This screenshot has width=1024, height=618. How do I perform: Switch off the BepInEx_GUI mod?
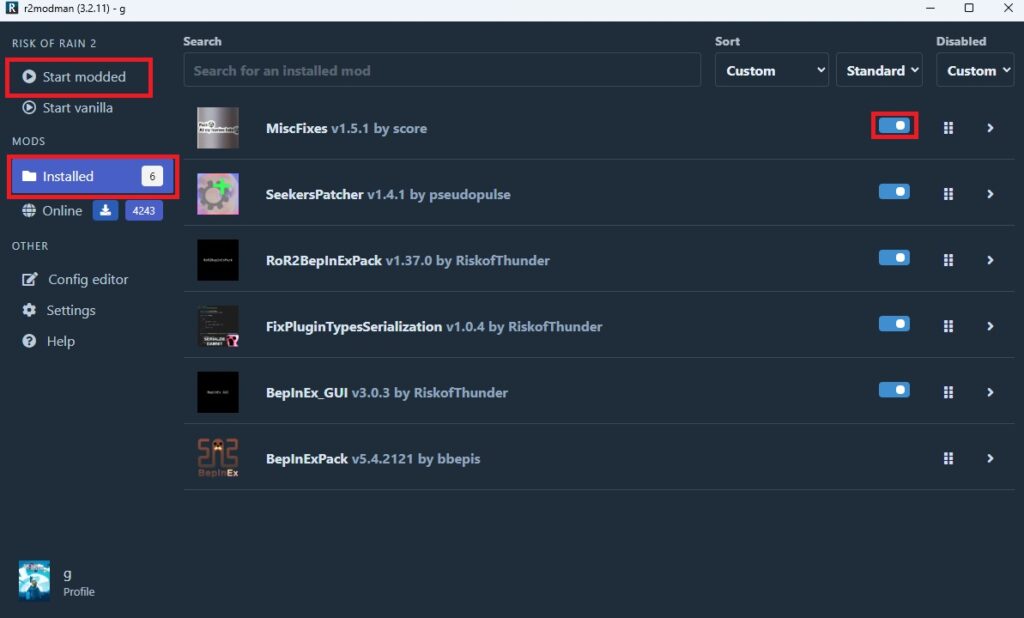[x=894, y=390]
